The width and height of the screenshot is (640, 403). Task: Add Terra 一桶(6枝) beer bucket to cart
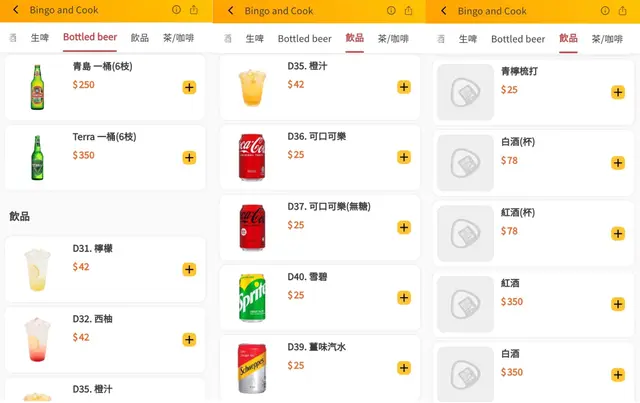(x=189, y=157)
